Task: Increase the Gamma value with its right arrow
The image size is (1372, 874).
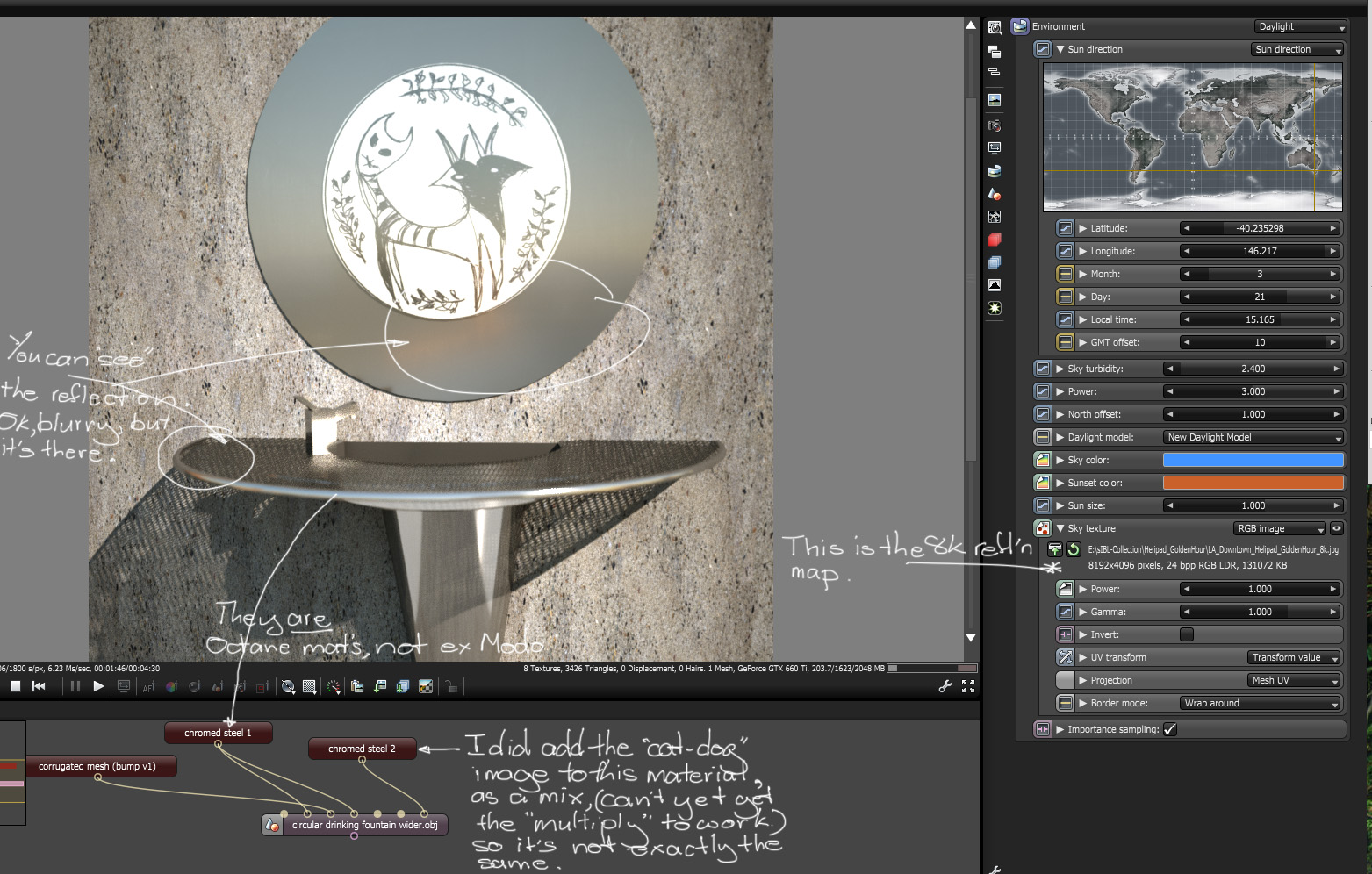Action: tap(1333, 612)
